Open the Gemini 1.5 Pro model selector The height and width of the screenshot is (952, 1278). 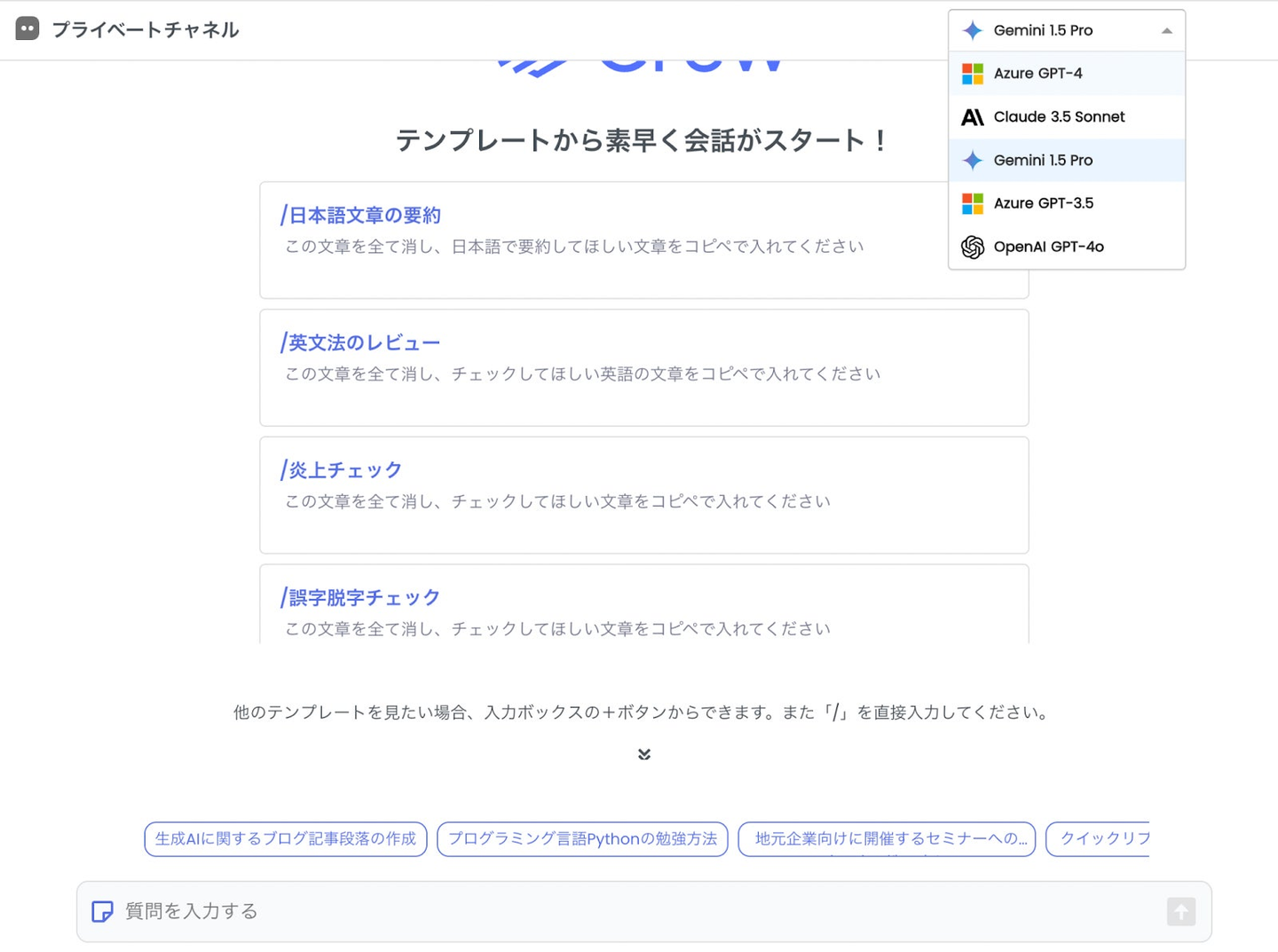click(1067, 30)
